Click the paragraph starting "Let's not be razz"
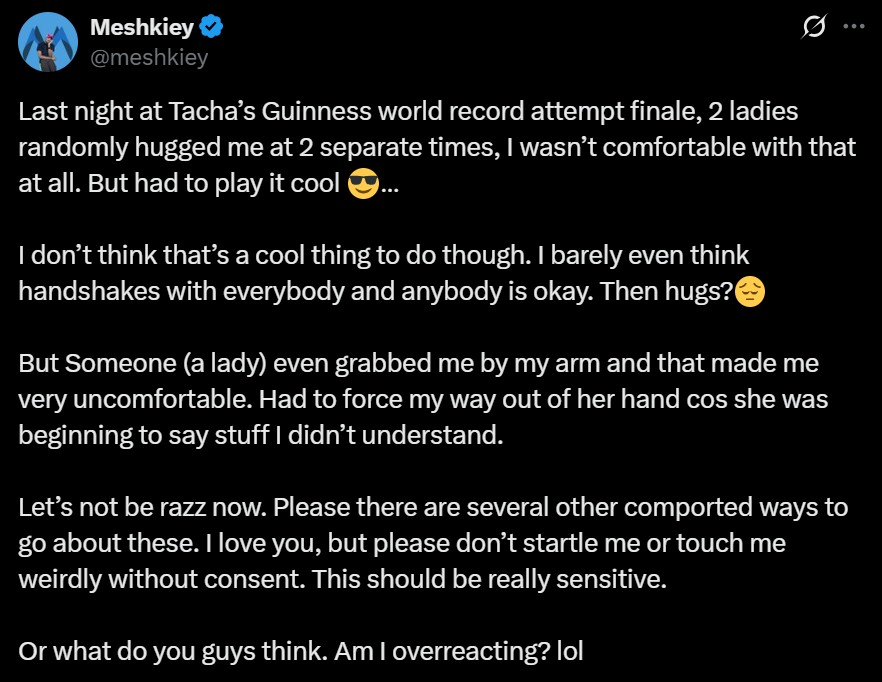Image resolution: width=882 pixels, height=682 pixels. point(432,543)
